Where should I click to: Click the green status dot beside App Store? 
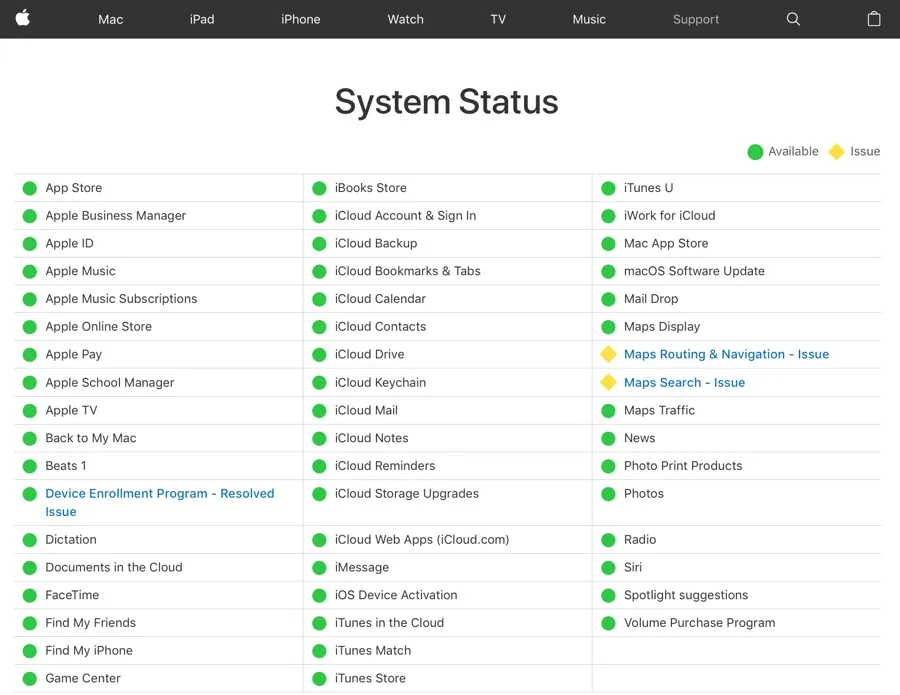(29, 187)
